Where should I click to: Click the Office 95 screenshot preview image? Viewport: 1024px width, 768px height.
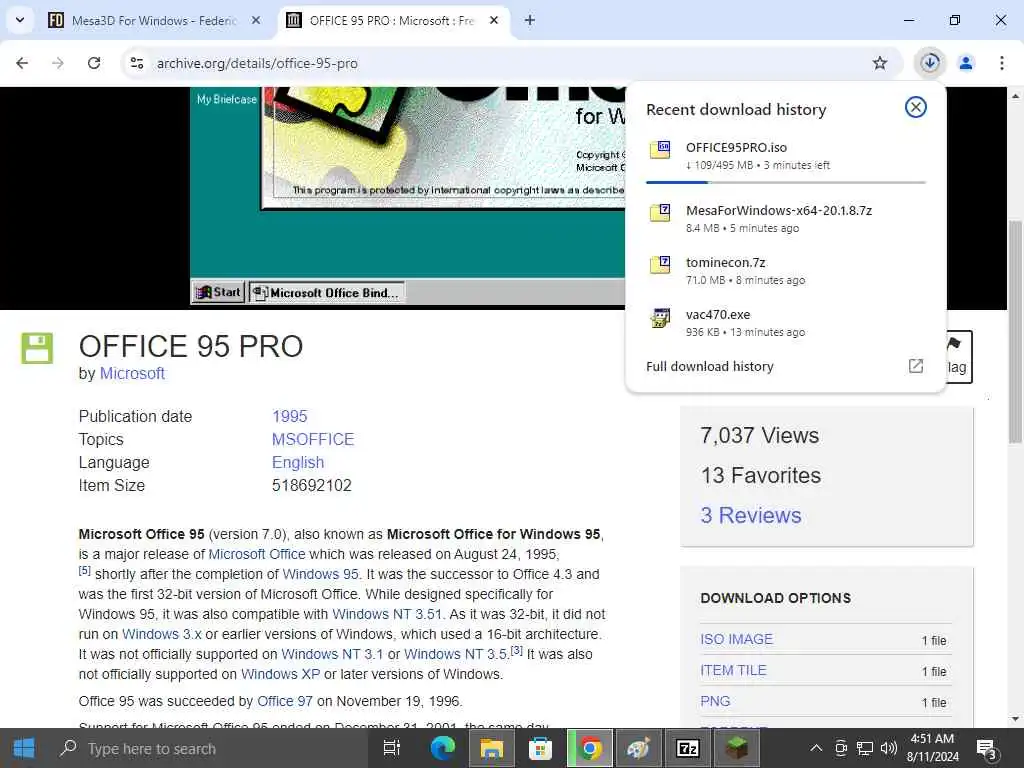point(408,196)
